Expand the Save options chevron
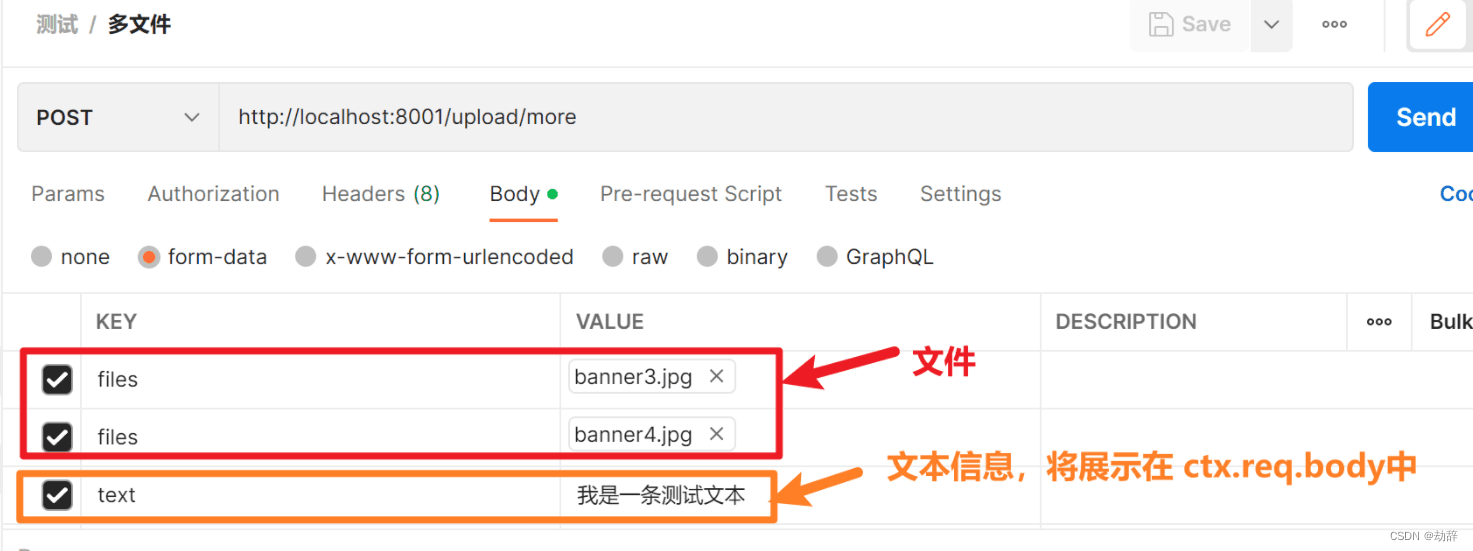The width and height of the screenshot is (1473, 551). point(1272,24)
